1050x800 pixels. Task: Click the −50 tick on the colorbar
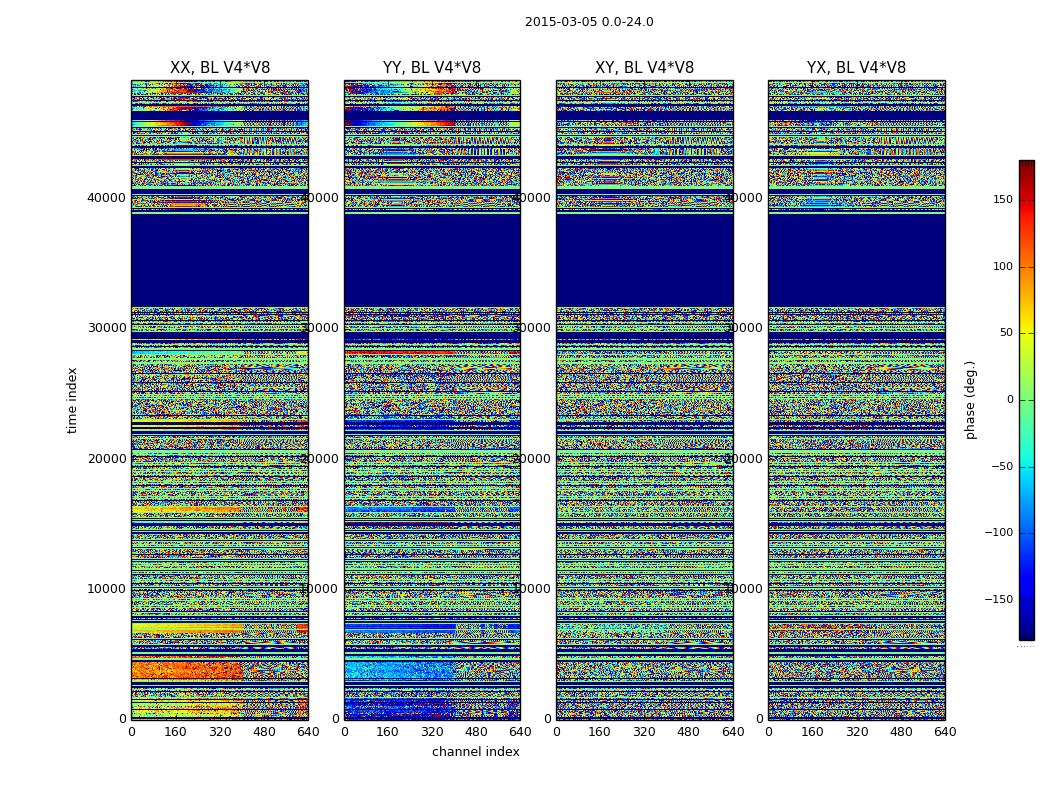tap(1002, 467)
